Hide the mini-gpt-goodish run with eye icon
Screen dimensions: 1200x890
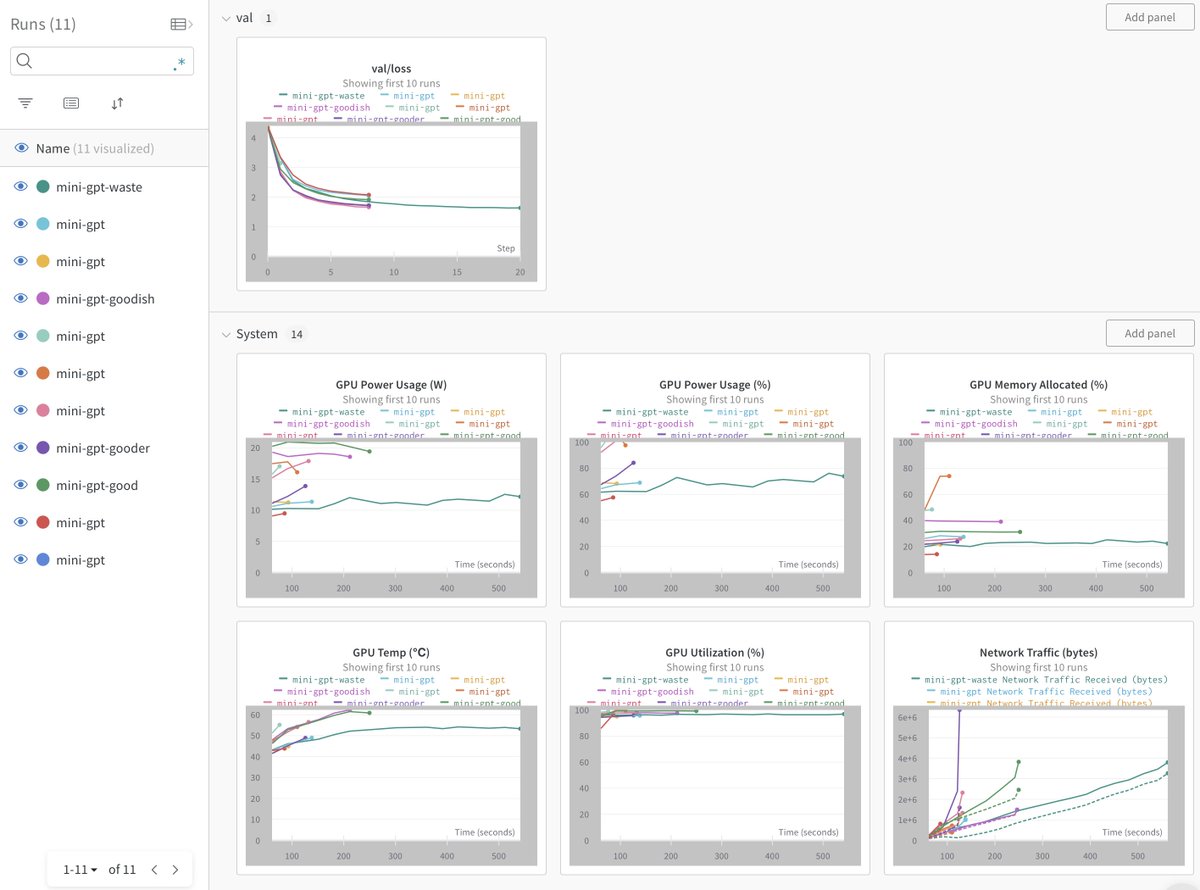tap(20, 299)
